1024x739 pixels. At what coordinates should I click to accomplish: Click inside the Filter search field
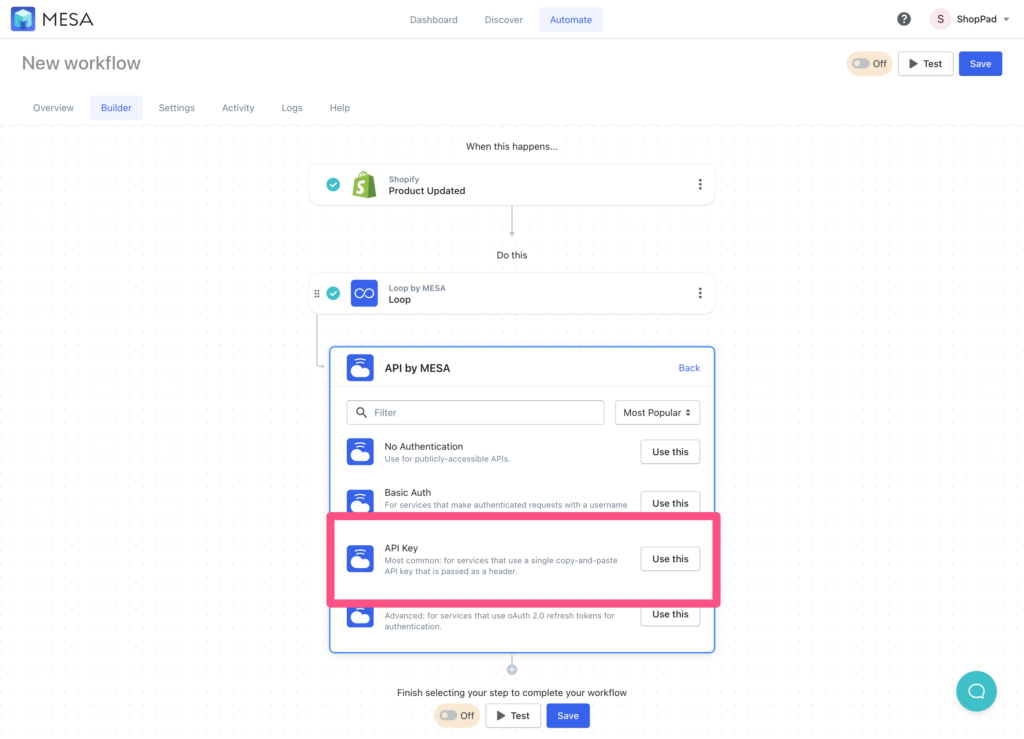pyautogui.click(x=475, y=412)
